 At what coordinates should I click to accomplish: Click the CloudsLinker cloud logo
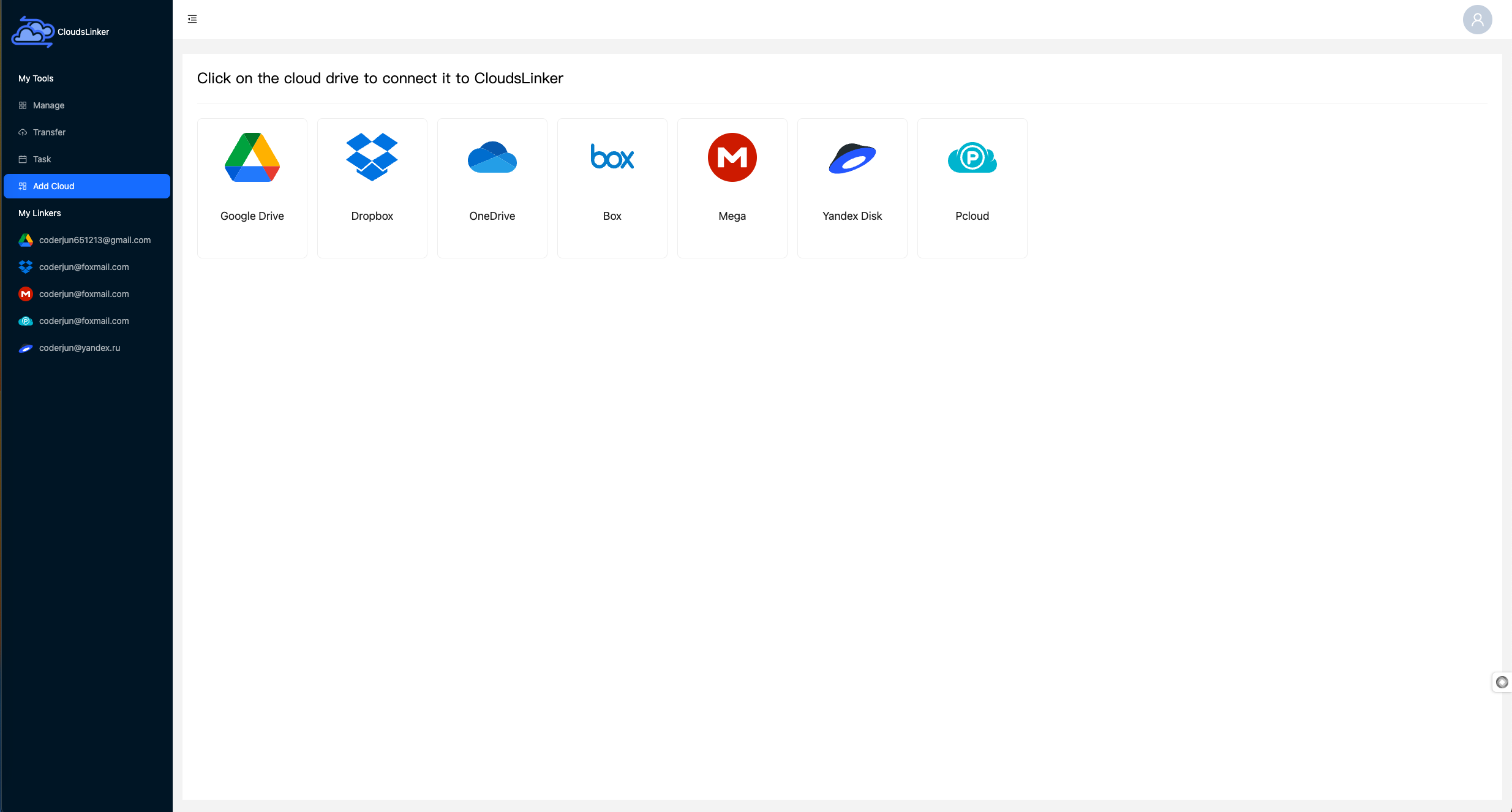33,32
